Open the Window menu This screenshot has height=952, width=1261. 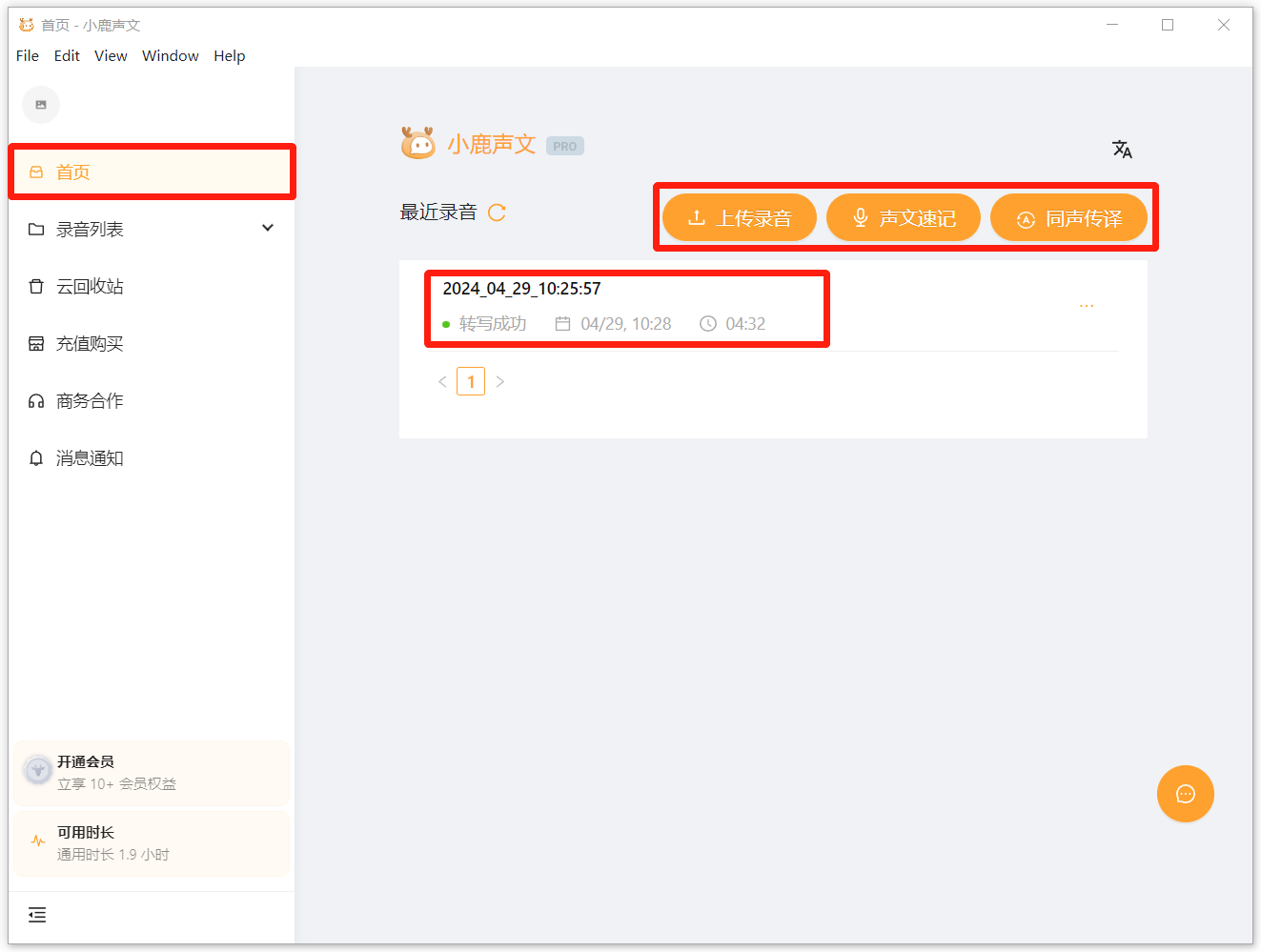pos(171,56)
